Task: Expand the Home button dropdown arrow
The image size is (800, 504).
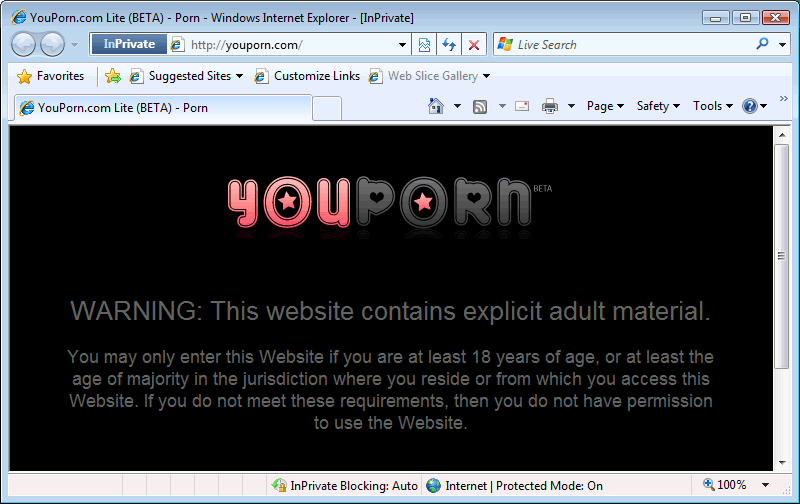Action: pyautogui.click(x=457, y=106)
